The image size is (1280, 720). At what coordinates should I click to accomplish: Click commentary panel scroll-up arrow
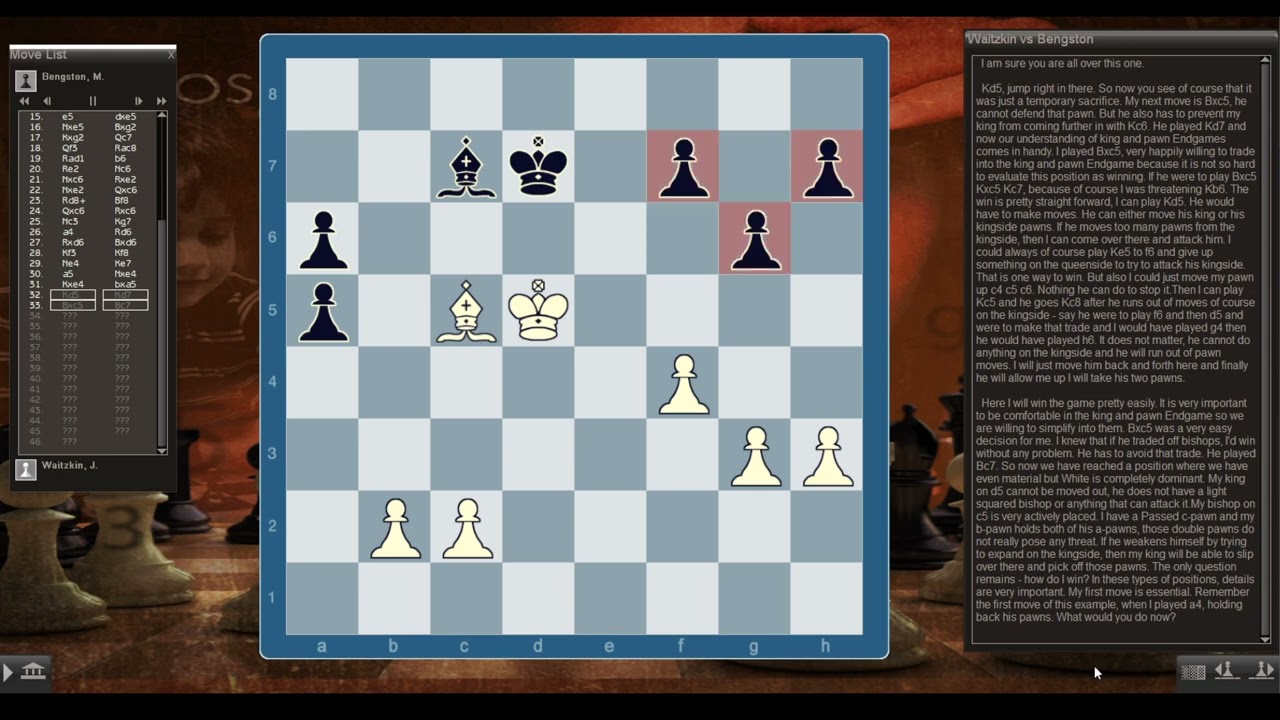click(1265, 61)
